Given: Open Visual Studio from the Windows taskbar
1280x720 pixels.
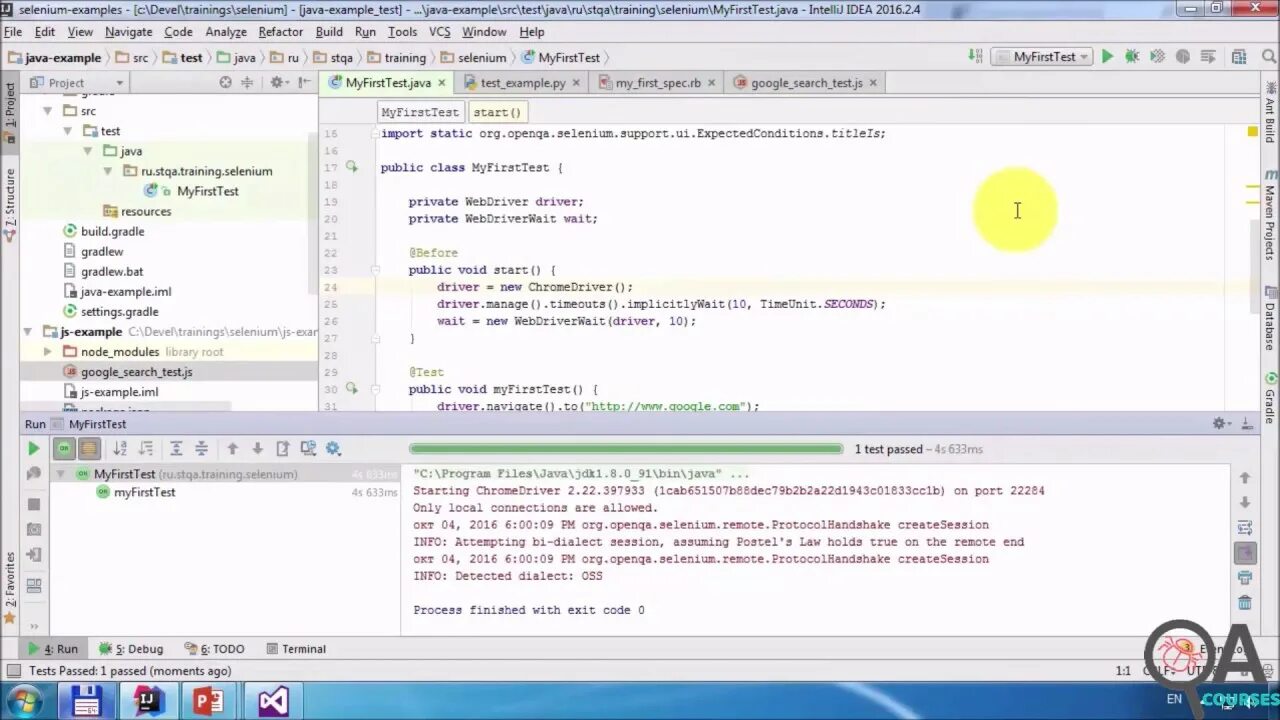Looking at the screenshot, I should 272,701.
